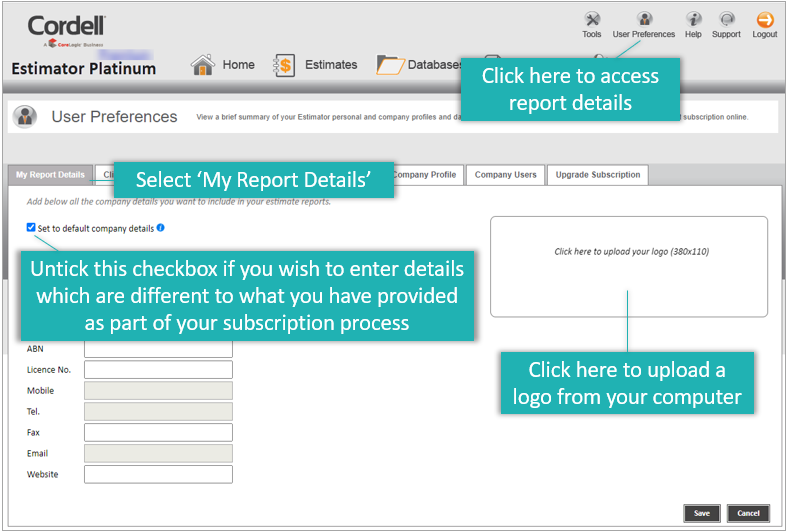Click the Home house icon
The width and height of the screenshot is (788, 532).
point(203,65)
